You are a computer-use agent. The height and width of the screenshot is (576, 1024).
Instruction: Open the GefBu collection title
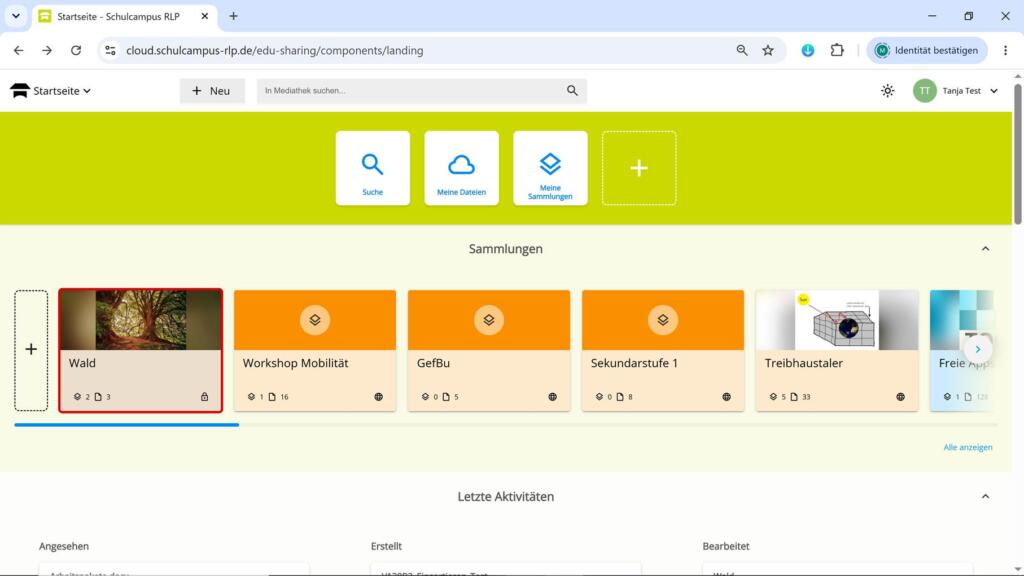433,363
